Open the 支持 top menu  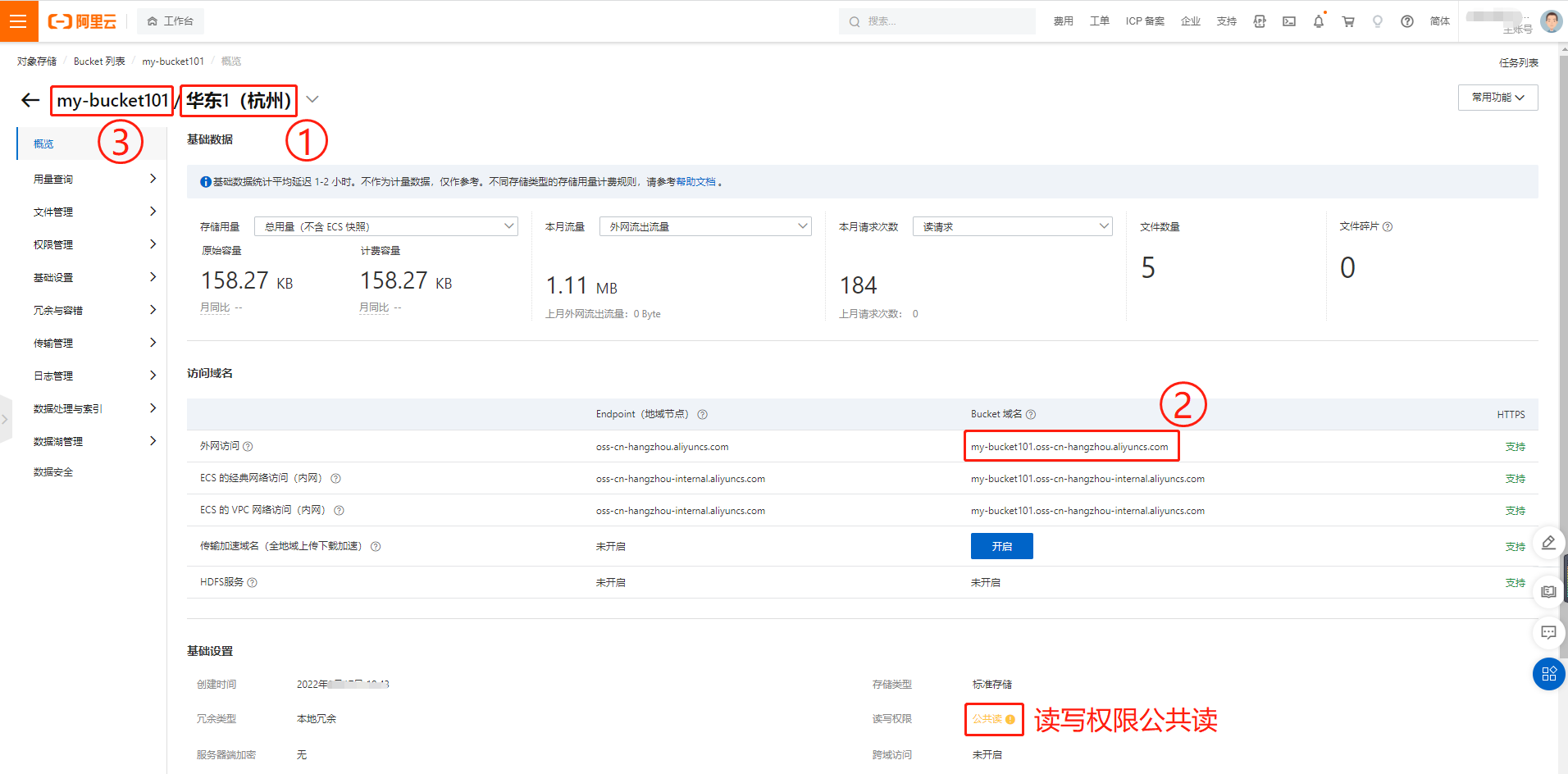click(1226, 21)
